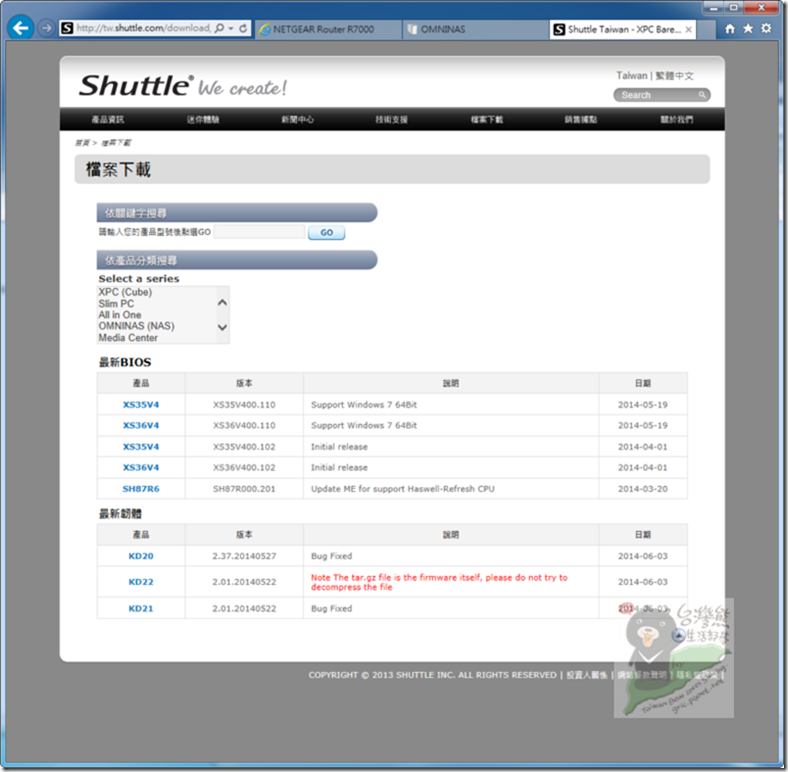Switch to the NETGEAR Router R7000 tab
This screenshot has height=772, width=788.
[328, 29]
